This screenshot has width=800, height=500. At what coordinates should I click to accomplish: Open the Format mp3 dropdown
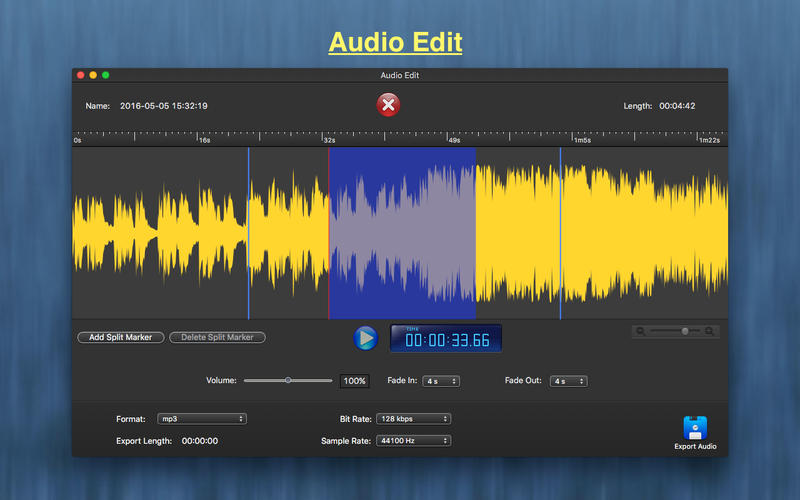point(202,419)
